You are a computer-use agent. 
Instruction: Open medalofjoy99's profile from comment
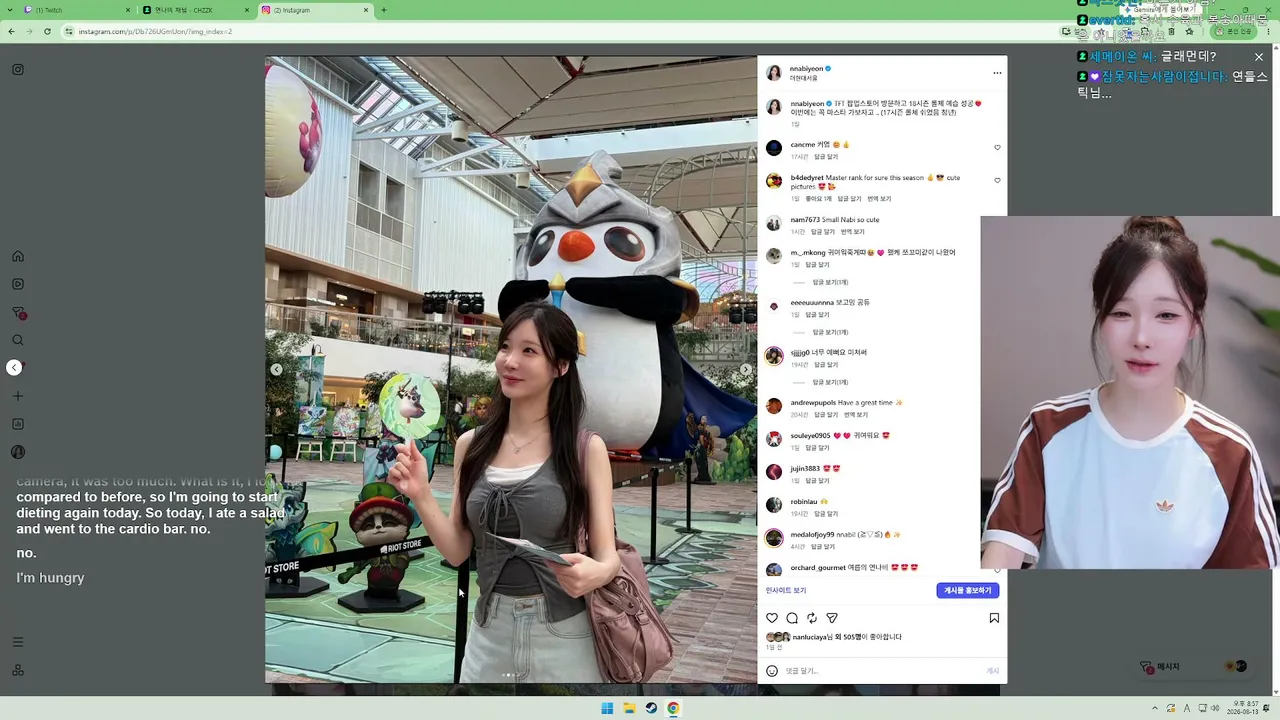[812, 534]
